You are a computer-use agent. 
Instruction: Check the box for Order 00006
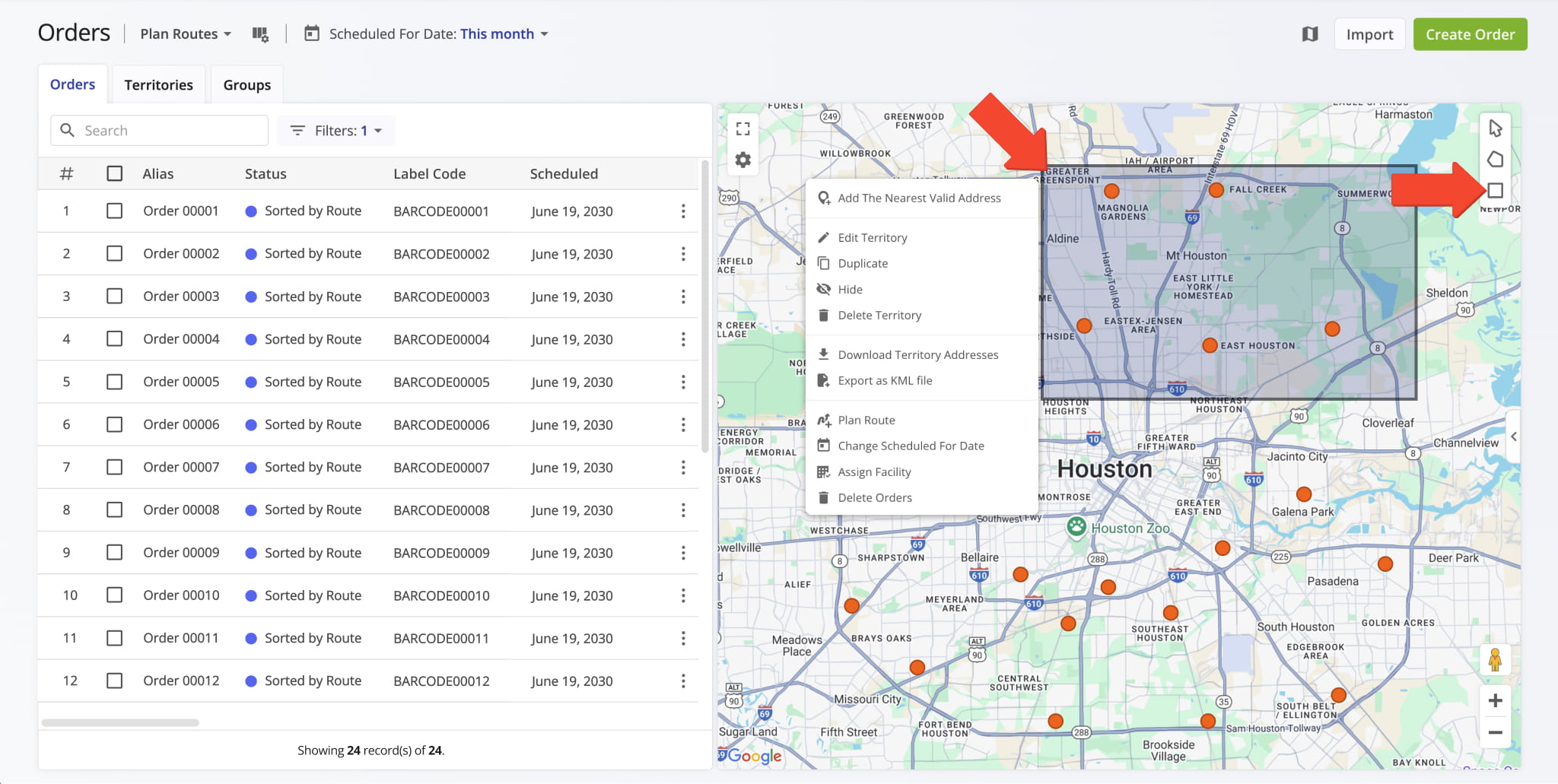pyautogui.click(x=114, y=424)
